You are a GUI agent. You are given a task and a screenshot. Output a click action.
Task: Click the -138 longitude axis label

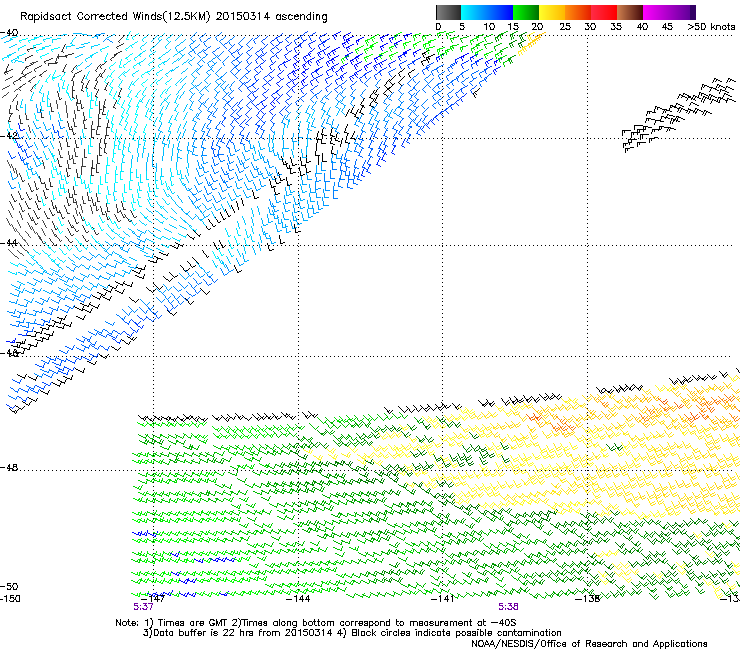point(587,599)
